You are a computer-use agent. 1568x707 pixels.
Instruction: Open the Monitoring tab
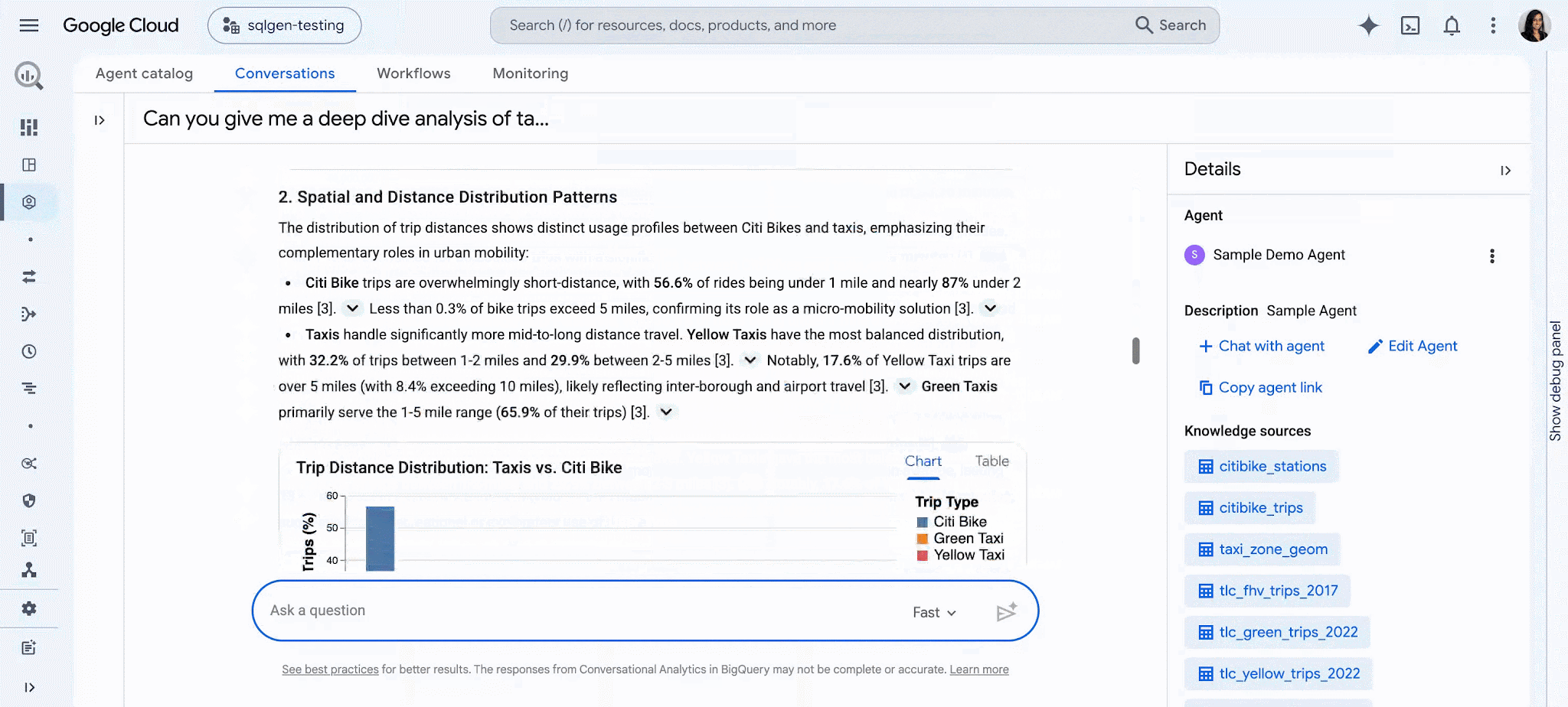click(x=531, y=73)
